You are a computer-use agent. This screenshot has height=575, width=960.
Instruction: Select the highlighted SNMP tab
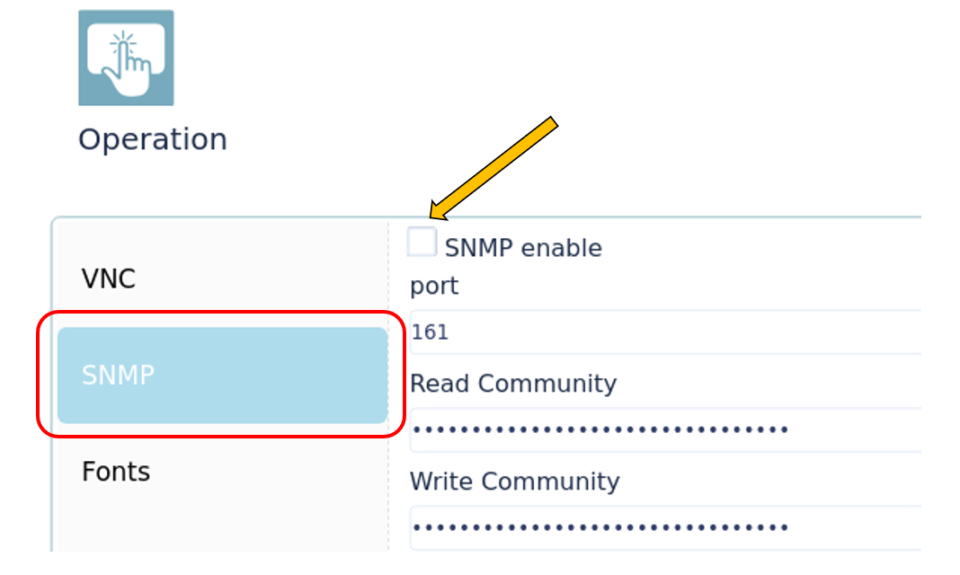click(x=222, y=375)
